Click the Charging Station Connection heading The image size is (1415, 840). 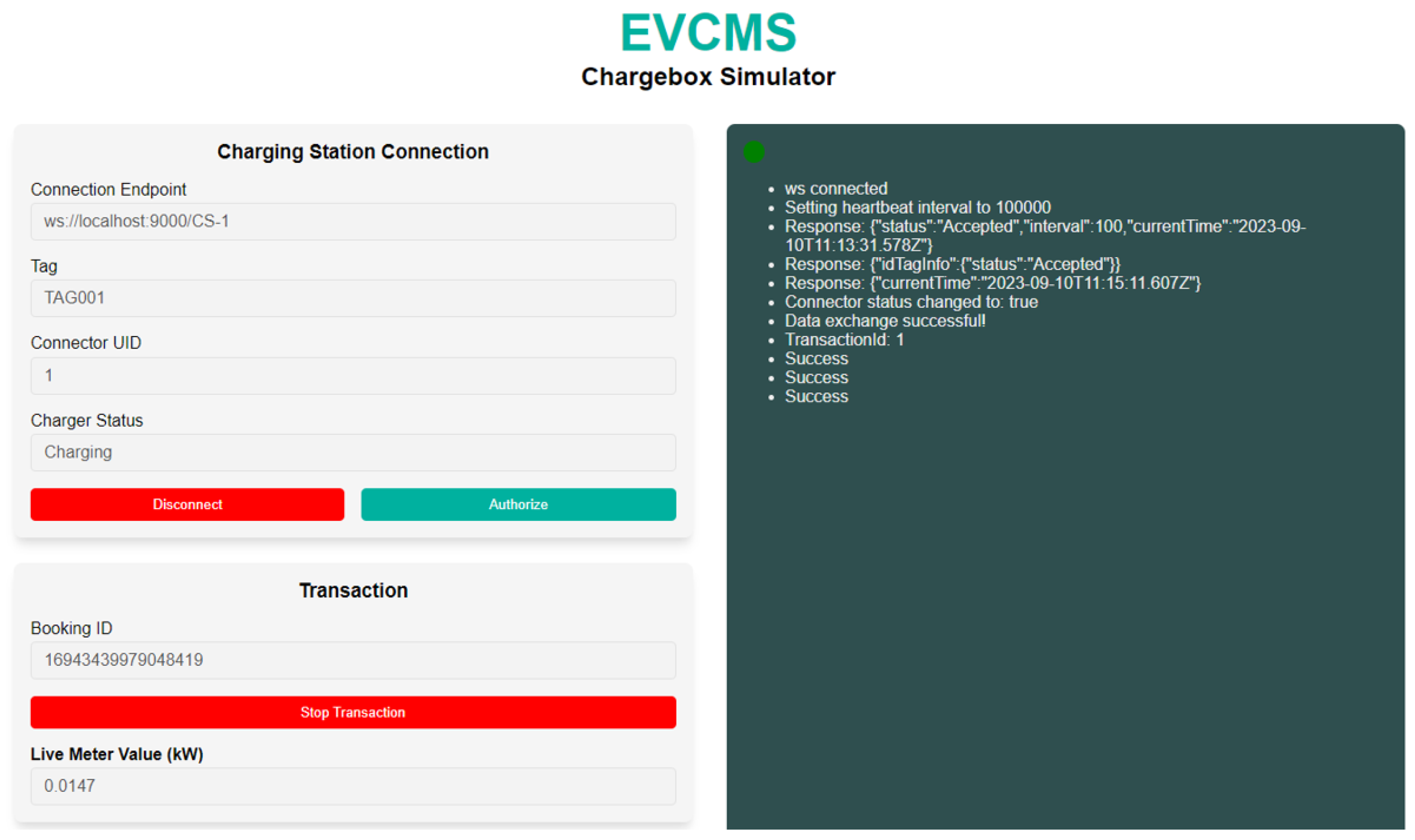point(352,152)
